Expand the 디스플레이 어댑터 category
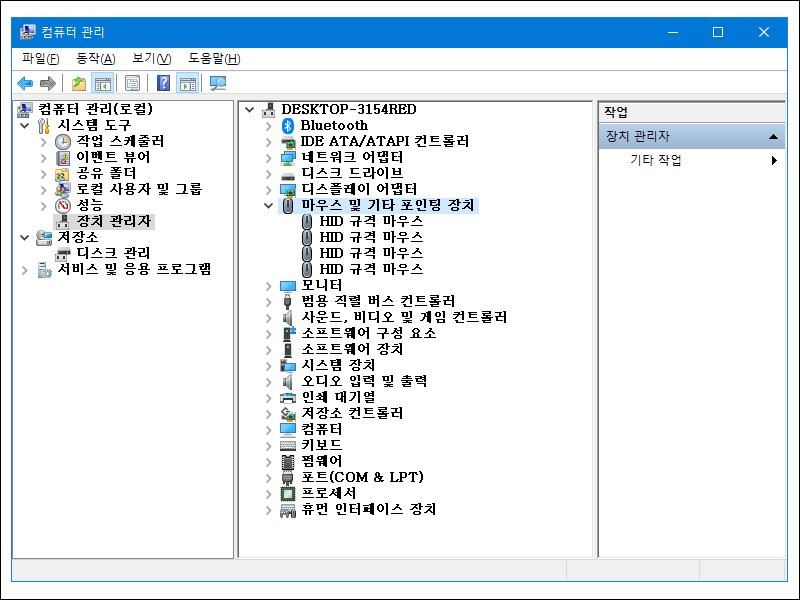Image resolution: width=800 pixels, height=600 pixels. (269, 190)
